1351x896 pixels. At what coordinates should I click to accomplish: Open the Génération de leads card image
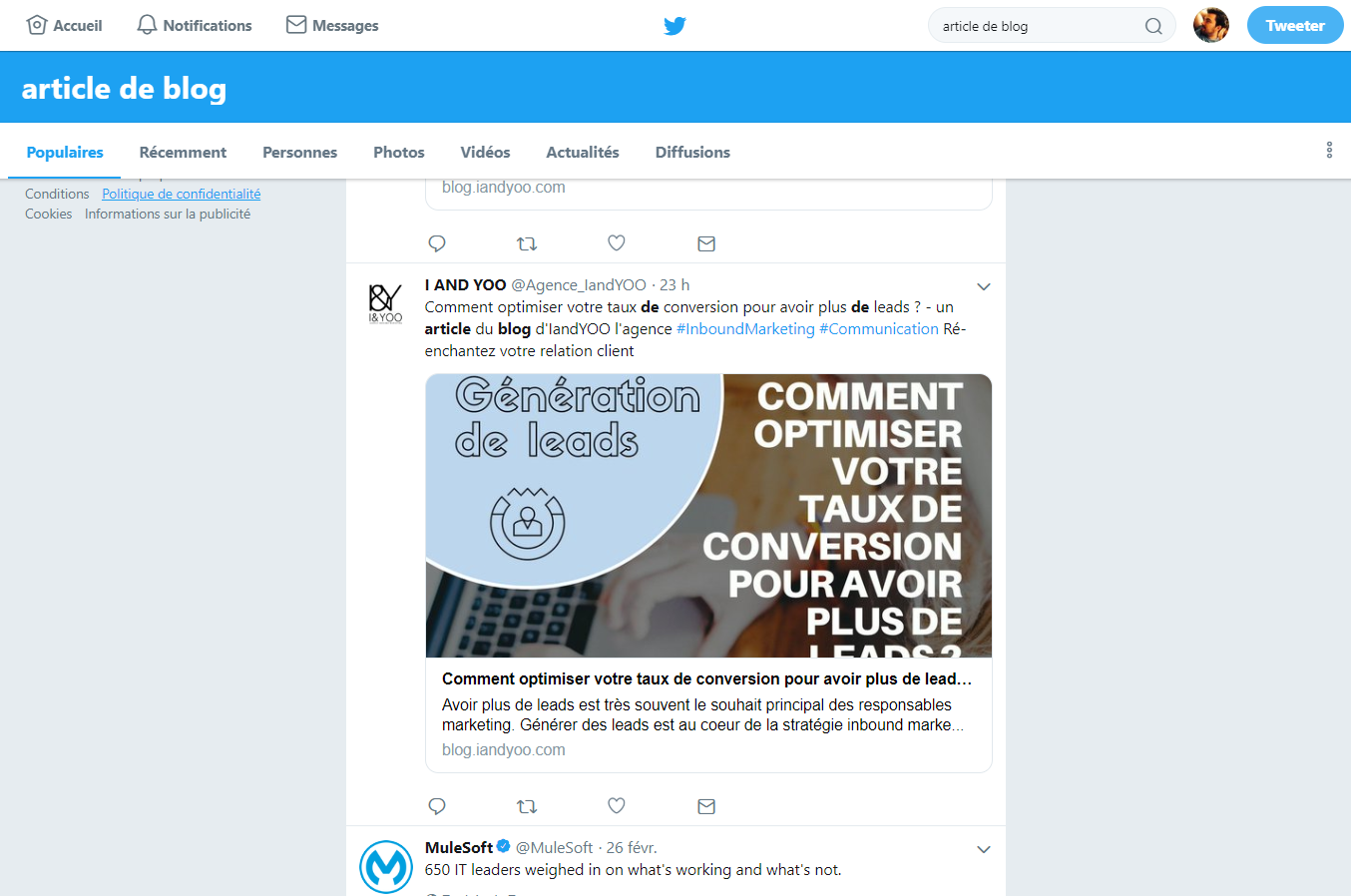(x=708, y=516)
